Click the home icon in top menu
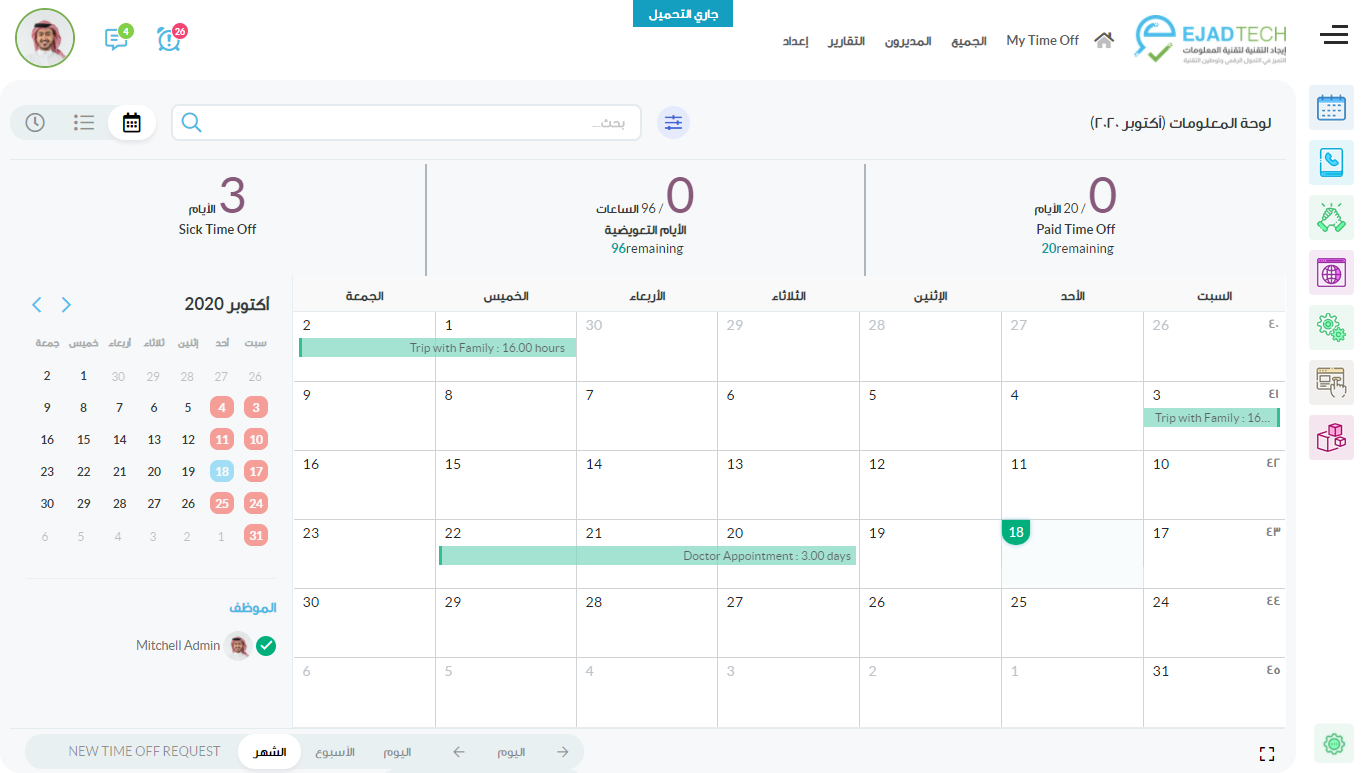 click(1104, 40)
